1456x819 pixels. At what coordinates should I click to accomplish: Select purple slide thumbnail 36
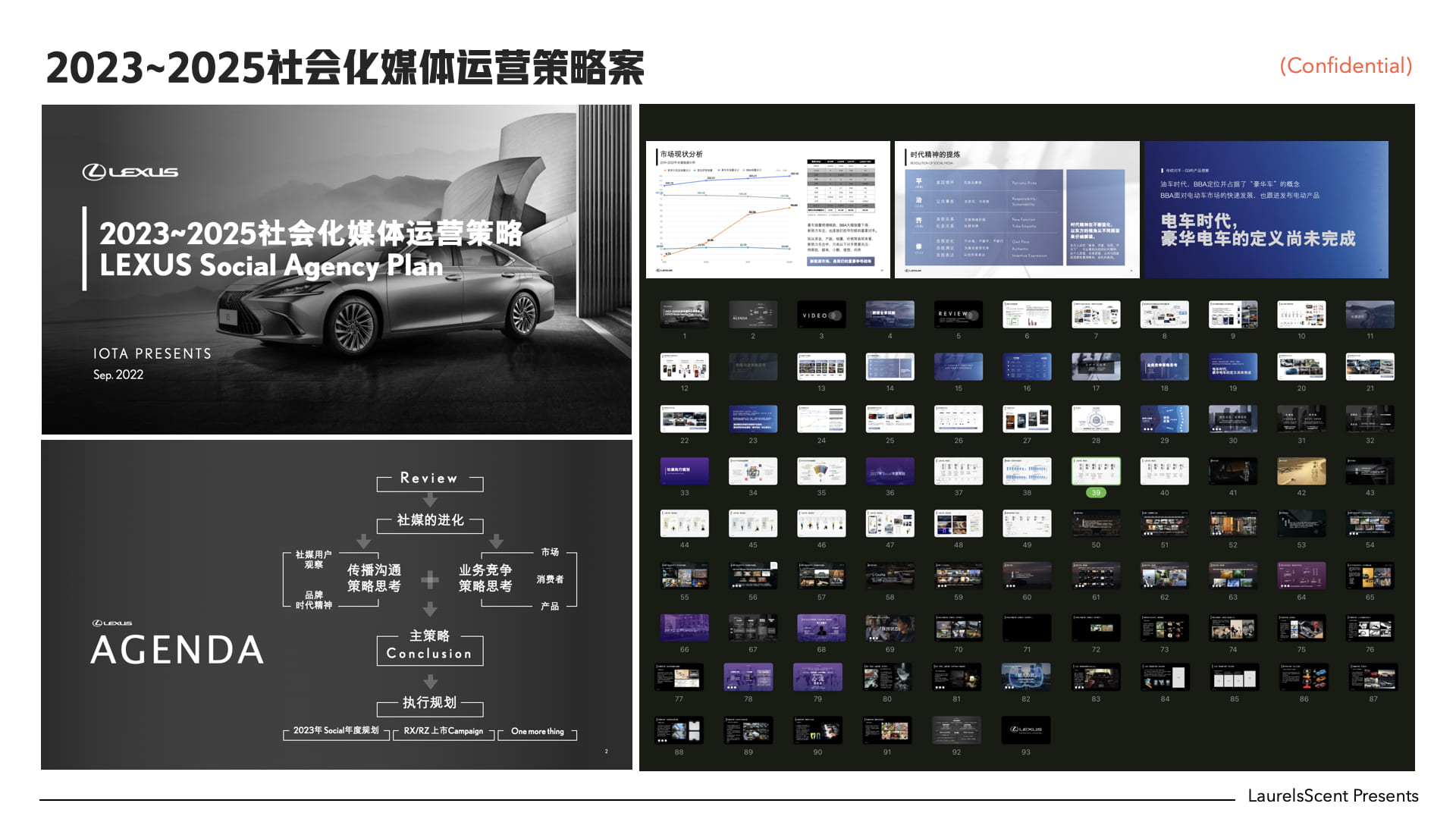click(x=890, y=471)
